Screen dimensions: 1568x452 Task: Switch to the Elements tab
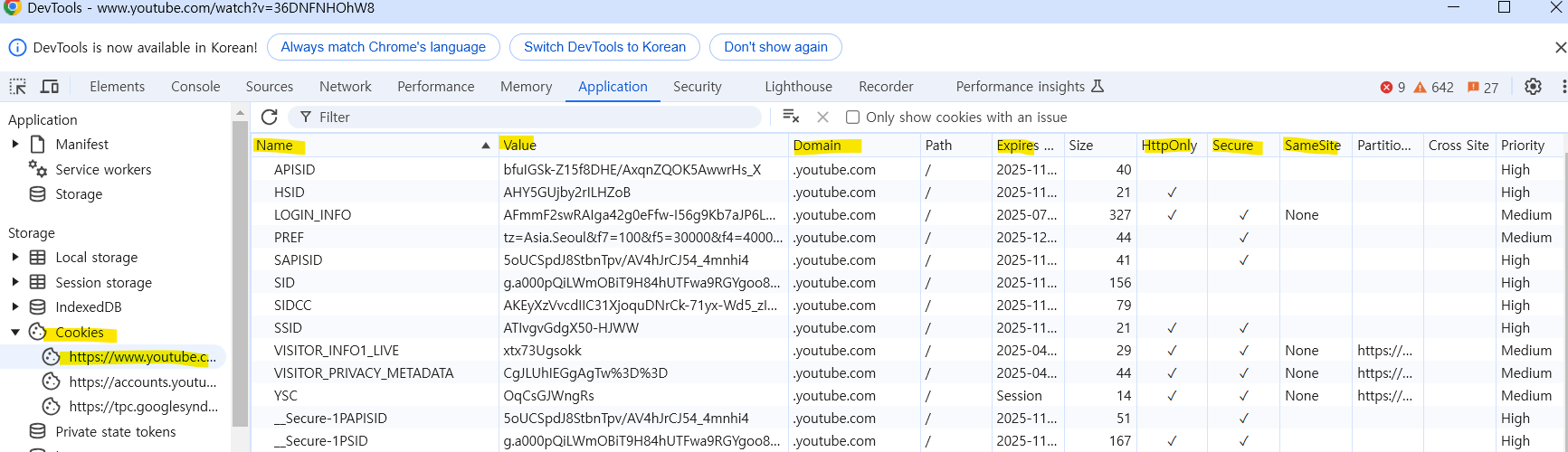coord(117,87)
